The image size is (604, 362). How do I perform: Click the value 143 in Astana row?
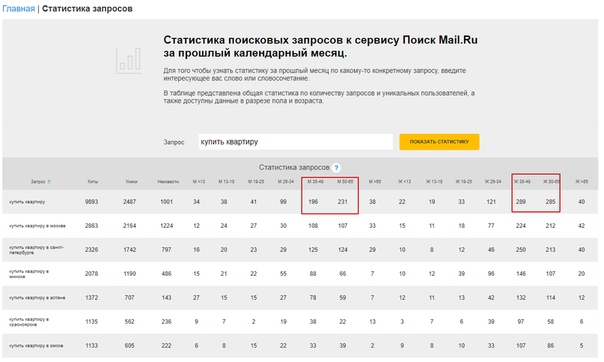click(x=166, y=298)
